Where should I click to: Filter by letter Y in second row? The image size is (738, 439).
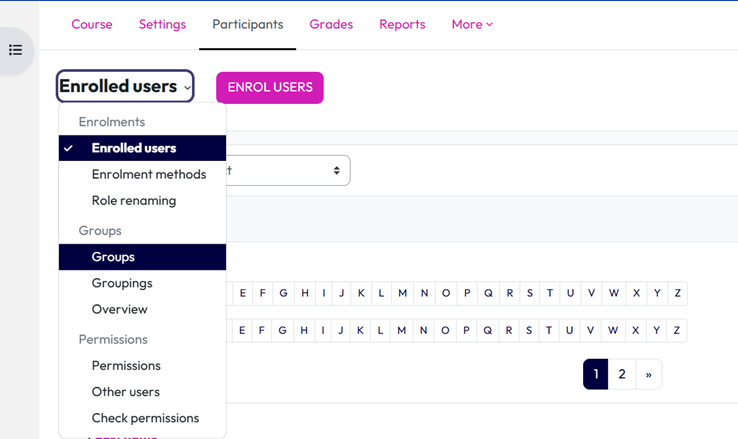[656, 330]
